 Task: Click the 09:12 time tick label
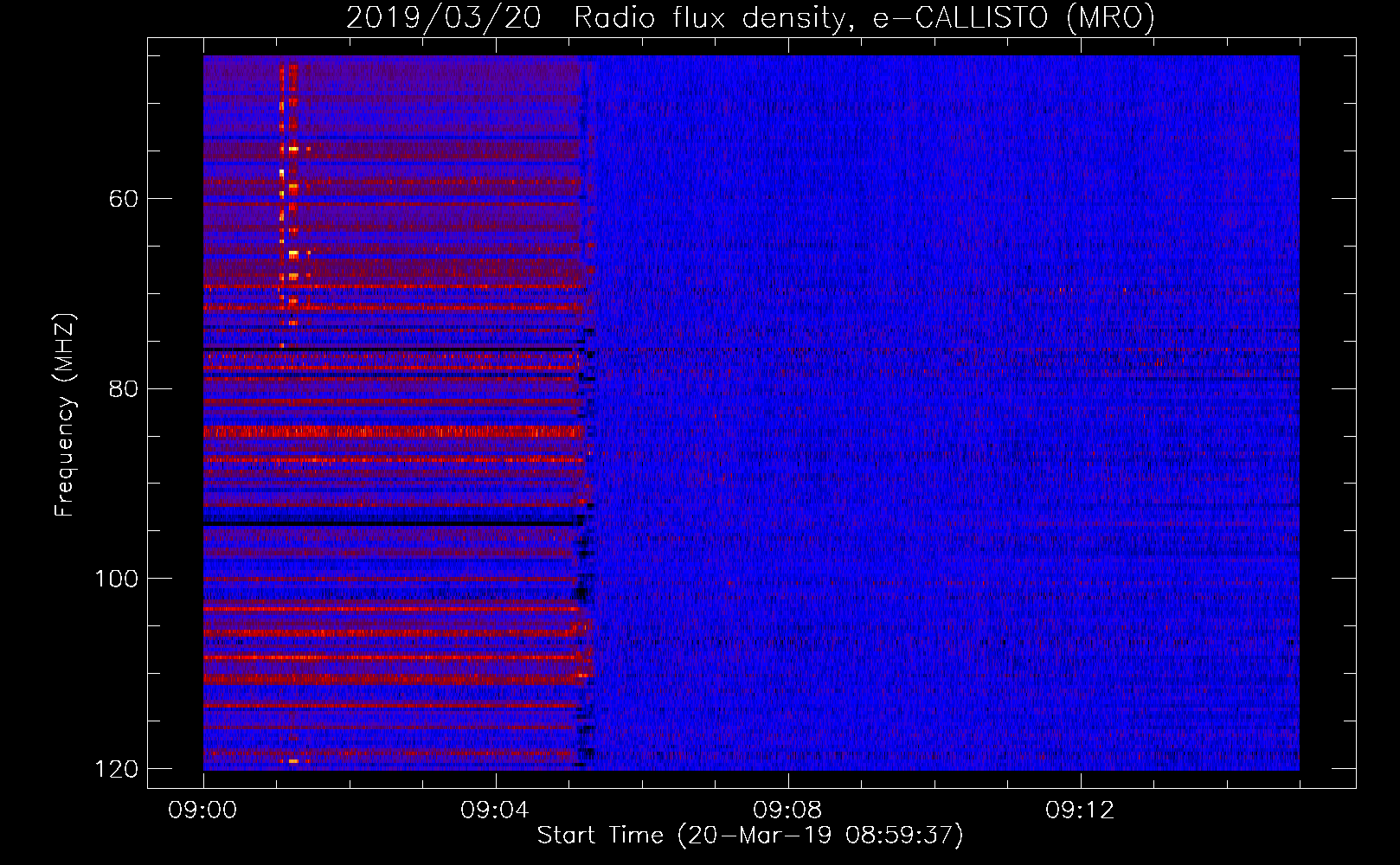click(1080, 811)
